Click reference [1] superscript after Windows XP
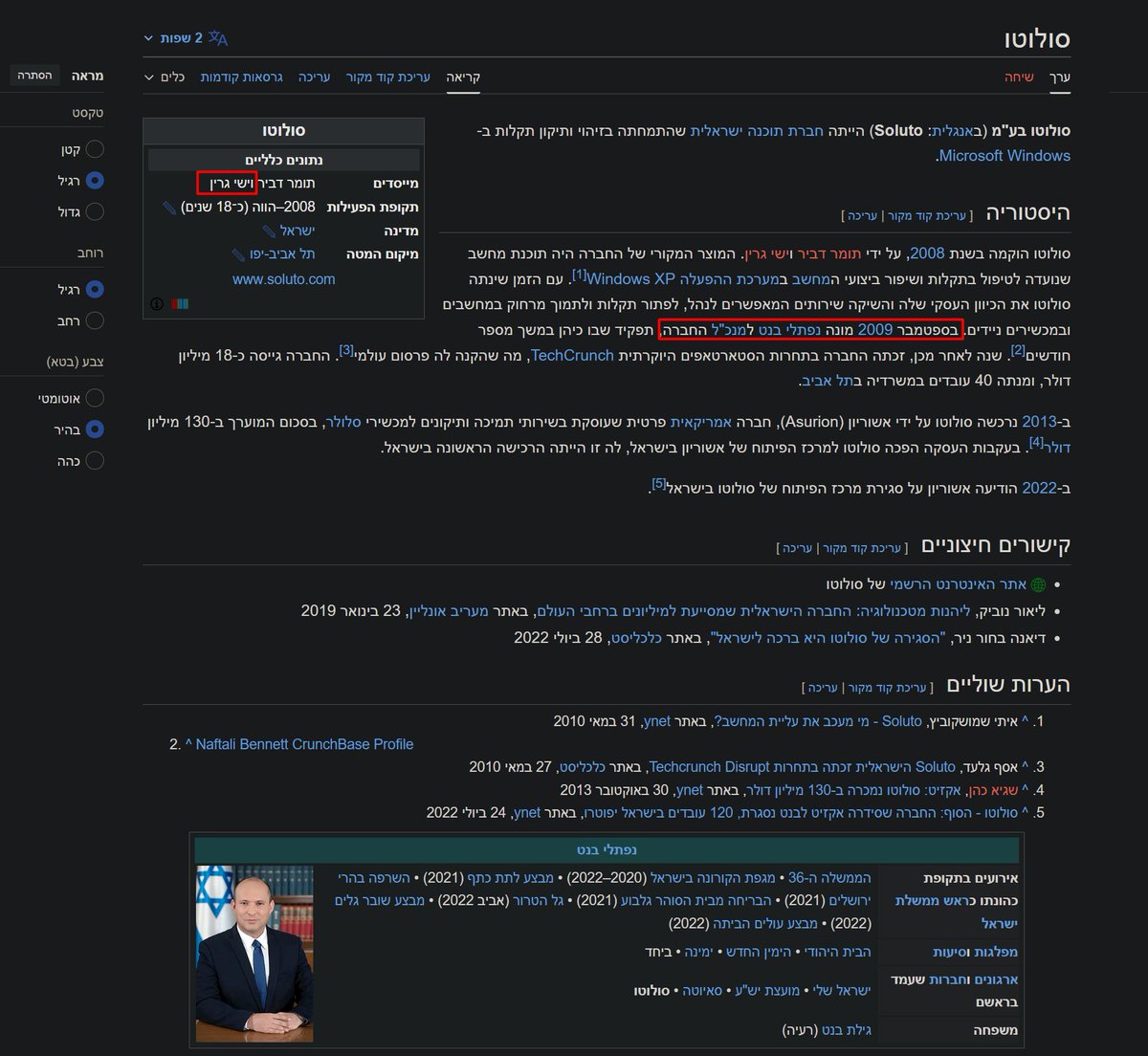The width and height of the screenshot is (1148, 1056). pyautogui.click(x=579, y=275)
